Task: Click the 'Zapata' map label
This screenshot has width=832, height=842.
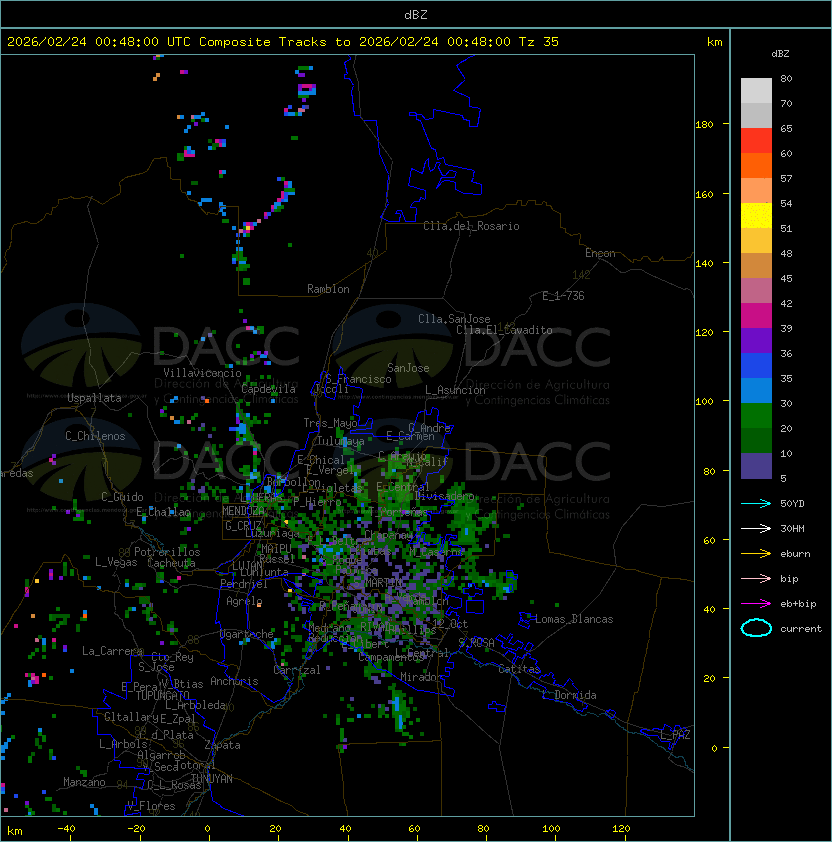Action: (222, 745)
